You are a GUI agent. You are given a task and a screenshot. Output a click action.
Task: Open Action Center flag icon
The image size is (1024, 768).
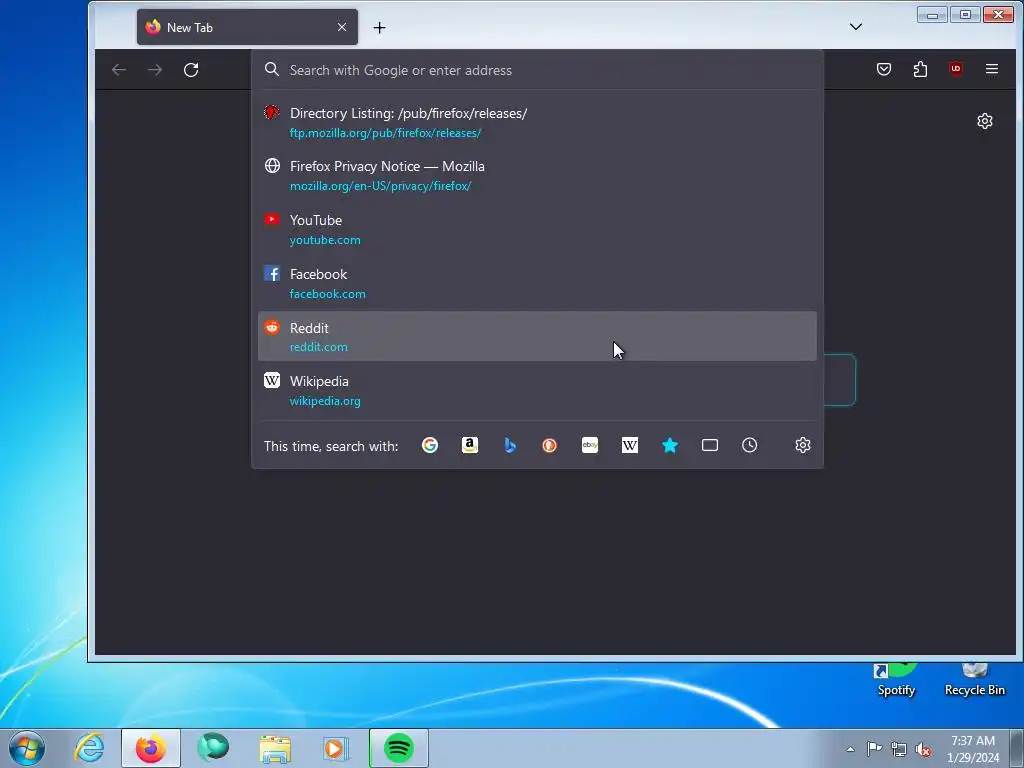tap(874, 749)
